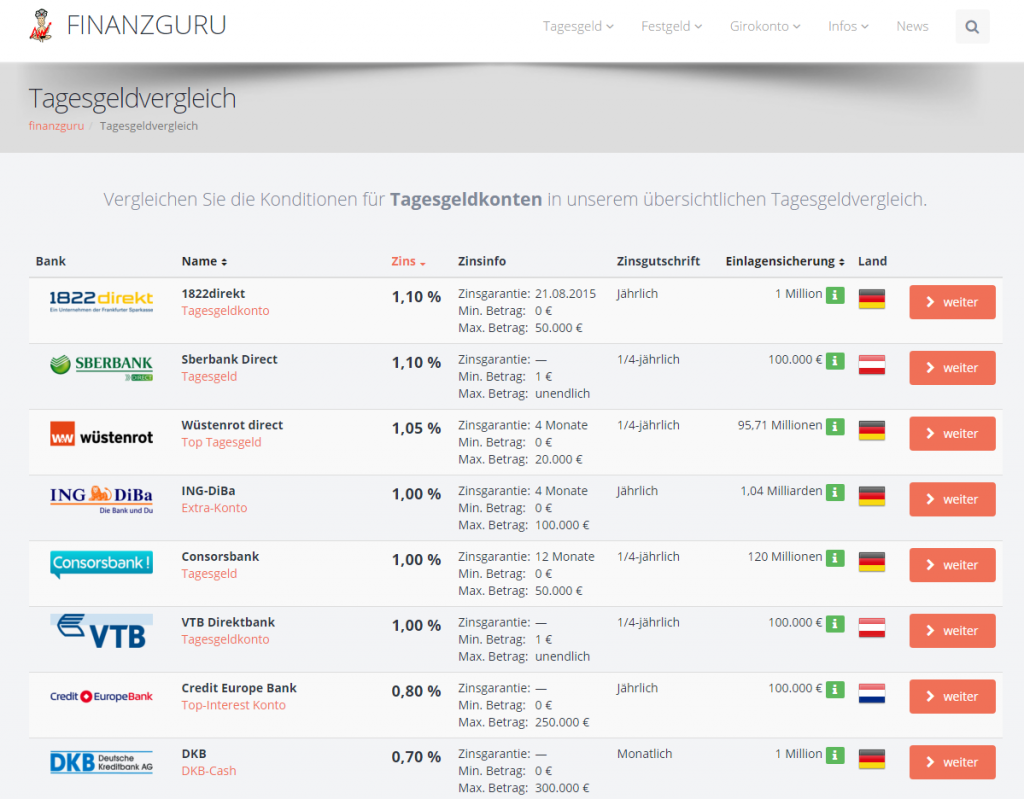This screenshot has width=1024, height=799.
Task: Click the 1822direkt bank logo
Action: coord(101,301)
